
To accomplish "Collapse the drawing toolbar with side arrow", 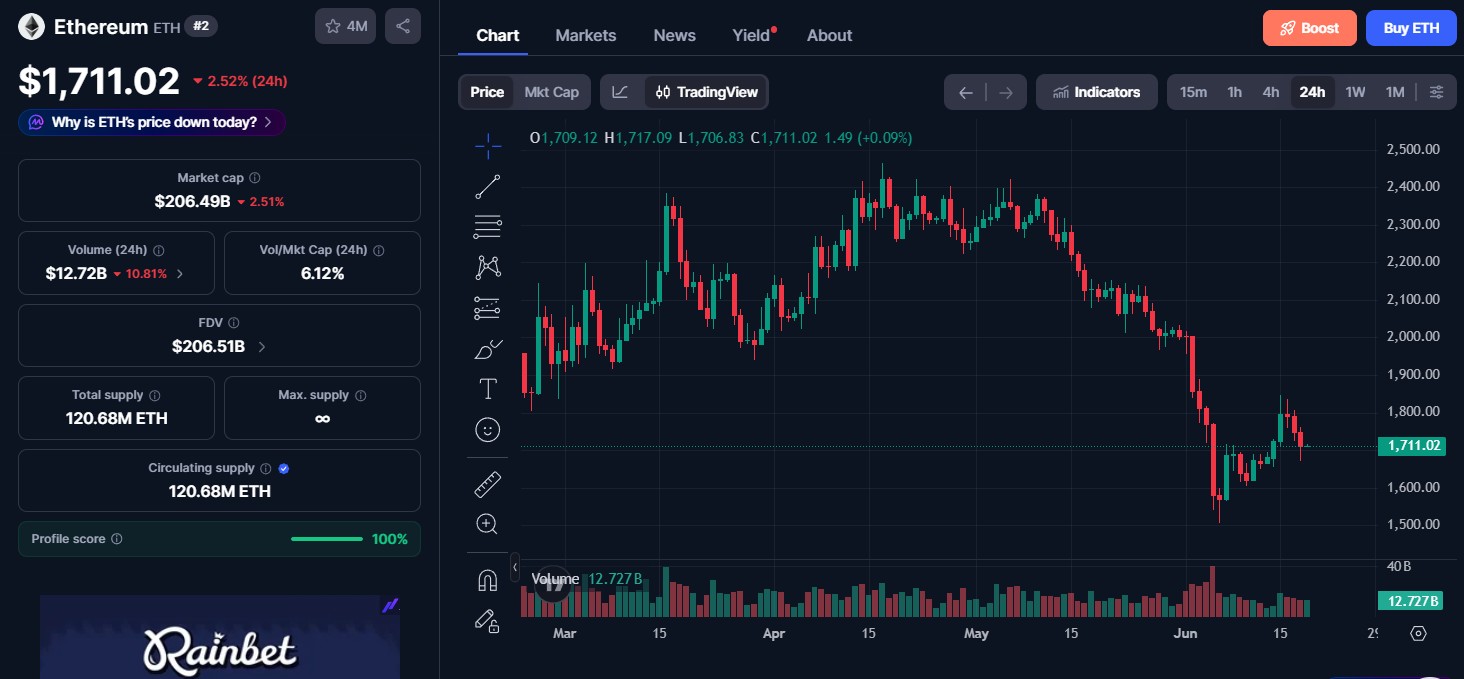I will click(515, 567).
